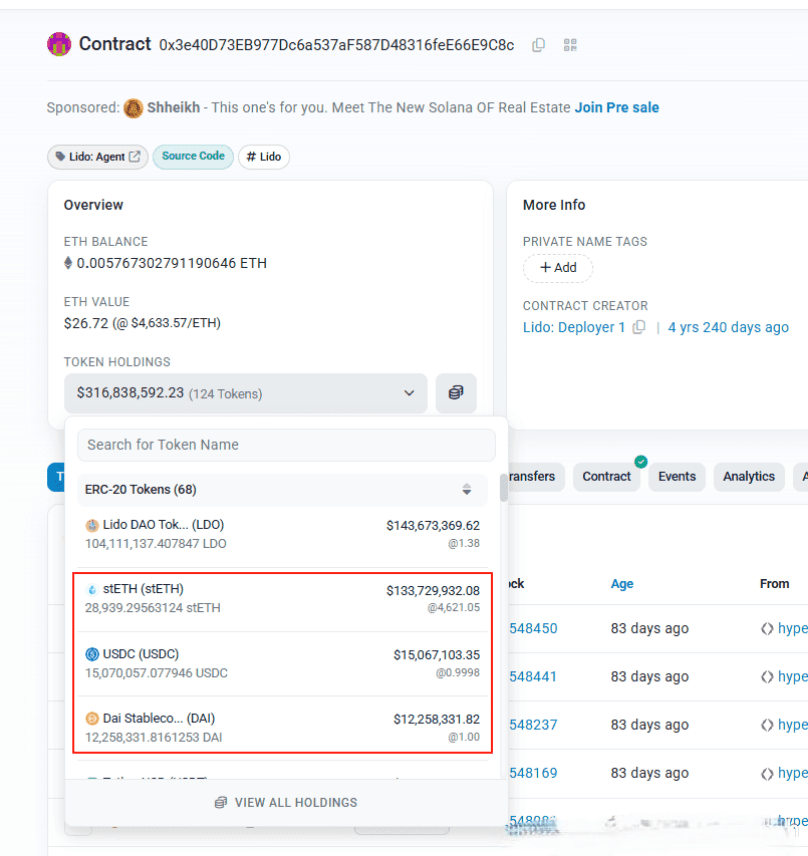808x856 pixels.
Task: Click the Shheikh sponsor name
Action: click(x=174, y=108)
